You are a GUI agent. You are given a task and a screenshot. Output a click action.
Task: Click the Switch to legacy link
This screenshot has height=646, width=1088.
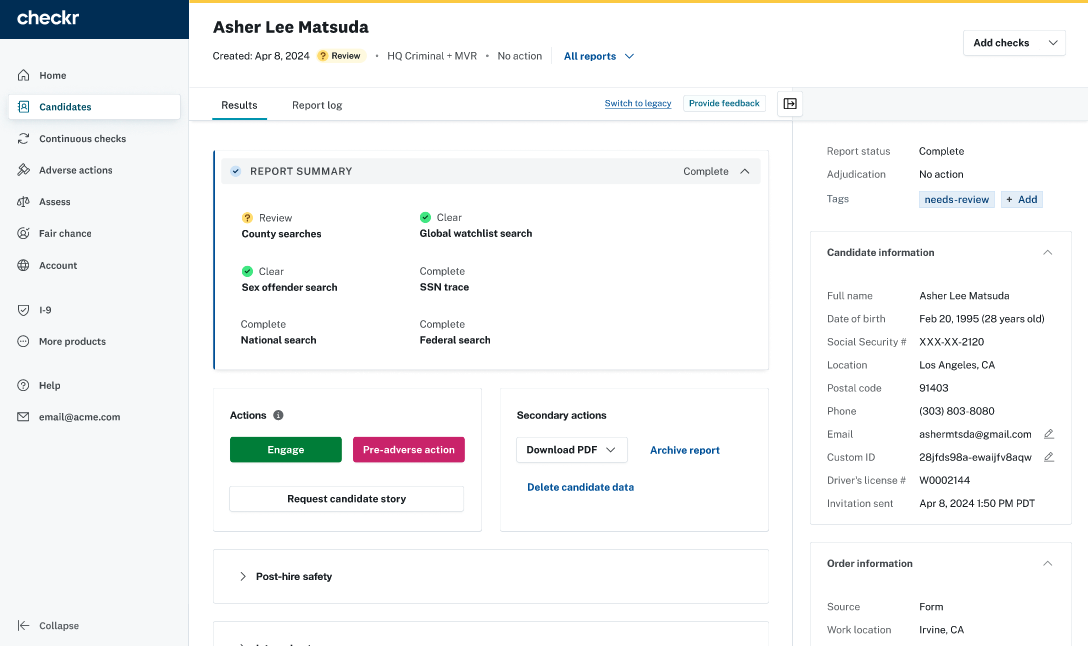(x=638, y=103)
